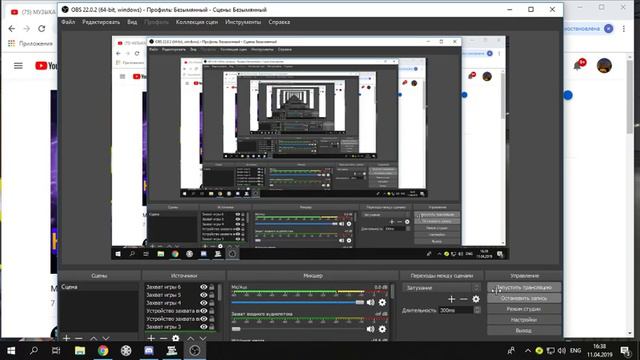Viewport: 640px width, 360px height.
Task: Open Windows taskbar search
Action: pos(34,351)
